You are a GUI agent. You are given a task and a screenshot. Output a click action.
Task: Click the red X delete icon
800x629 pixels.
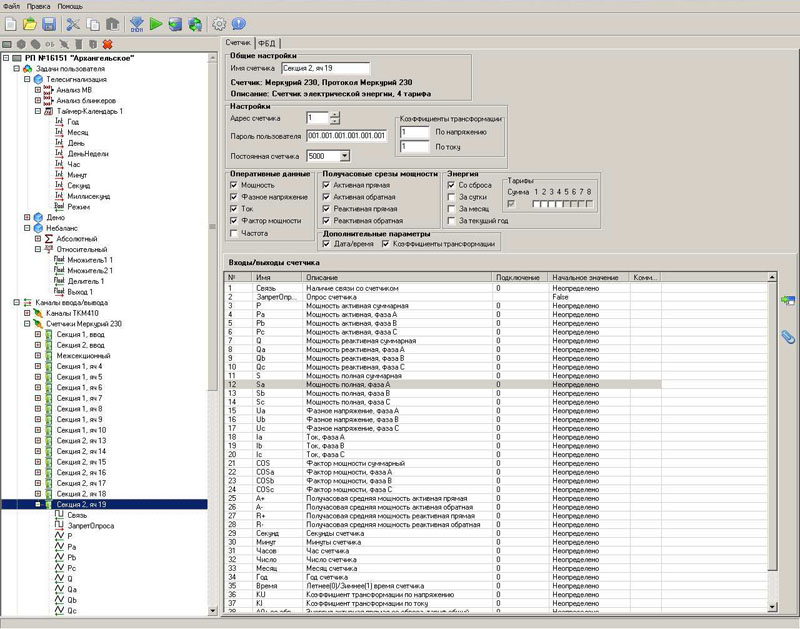pos(107,44)
